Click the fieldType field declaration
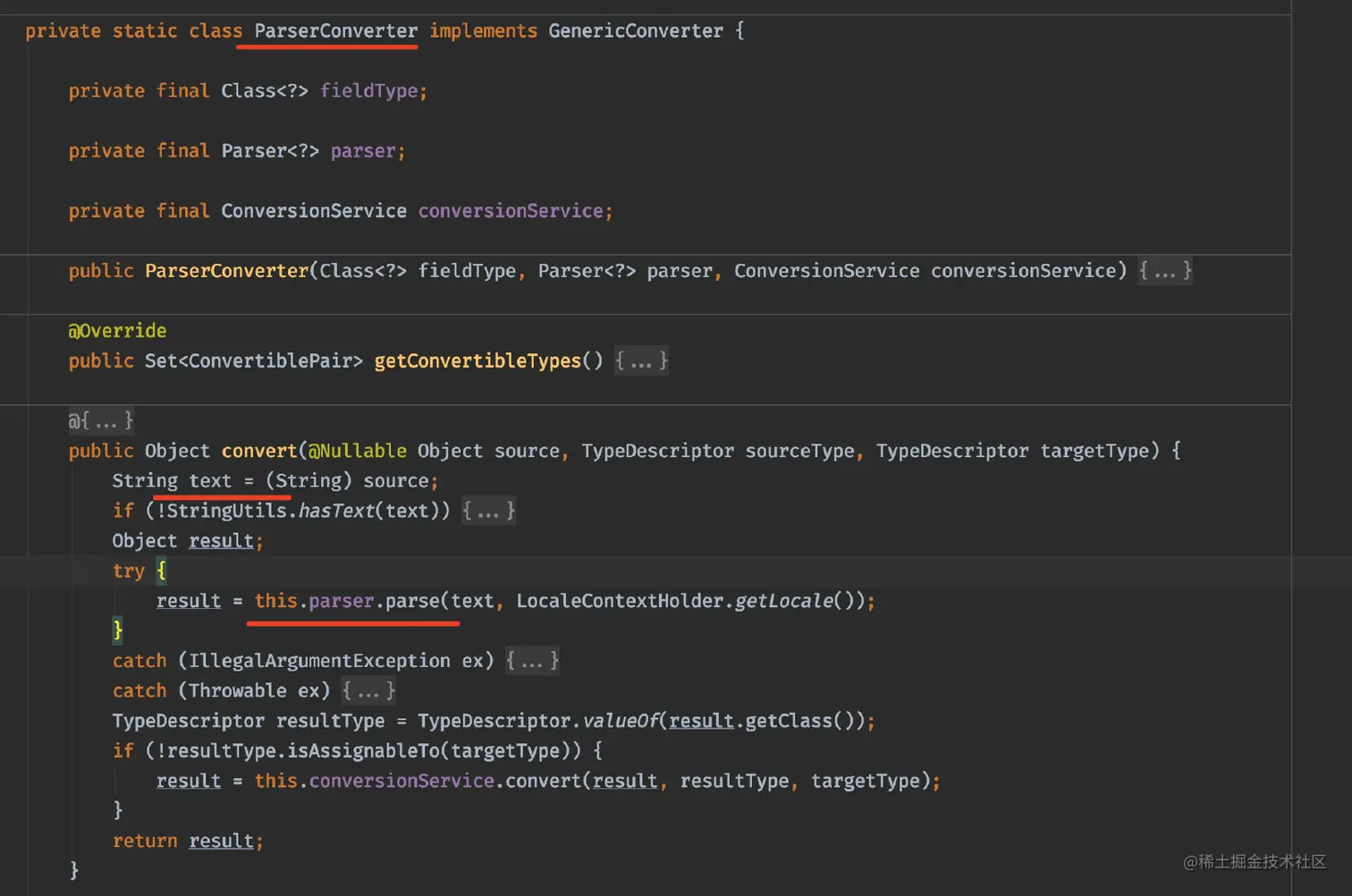 tap(368, 91)
